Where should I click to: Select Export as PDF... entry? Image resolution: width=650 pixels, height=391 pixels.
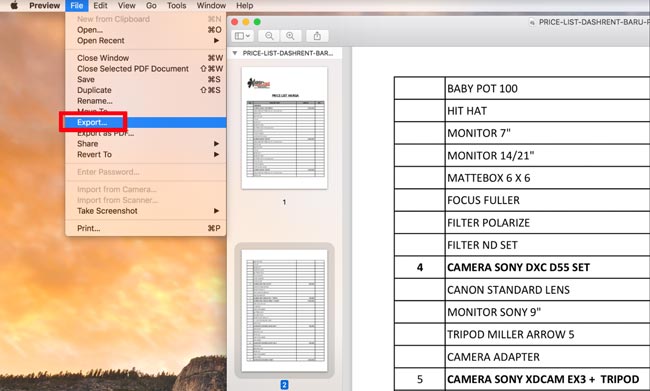146,133
